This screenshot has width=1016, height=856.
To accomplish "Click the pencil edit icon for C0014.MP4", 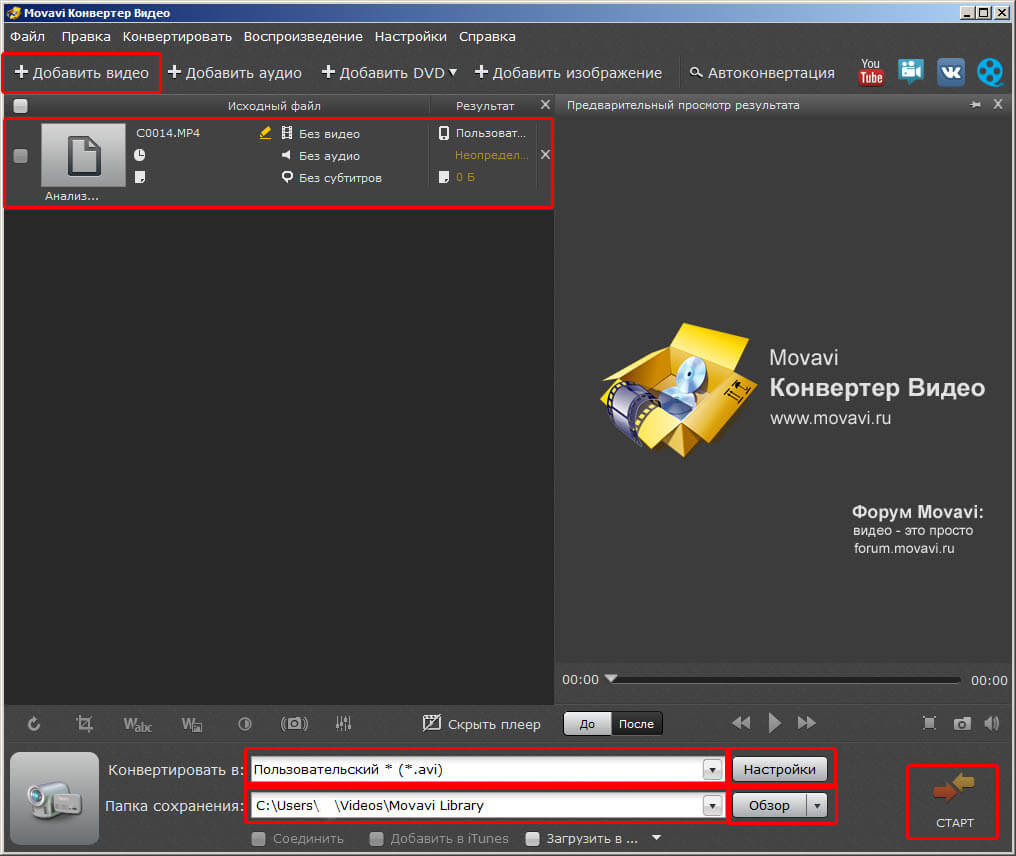I will click(265, 133).
